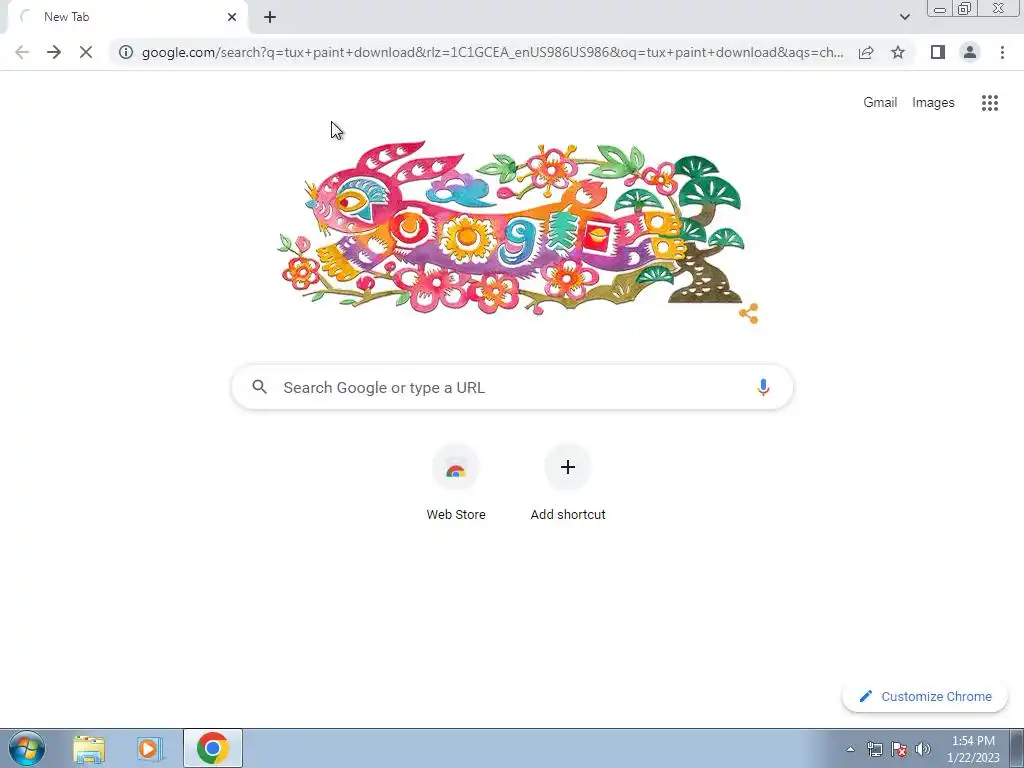1024x768 pixels.
Task: Open the Chrome profile avatar
Action: pyautogui.click(x=970, y=52)
